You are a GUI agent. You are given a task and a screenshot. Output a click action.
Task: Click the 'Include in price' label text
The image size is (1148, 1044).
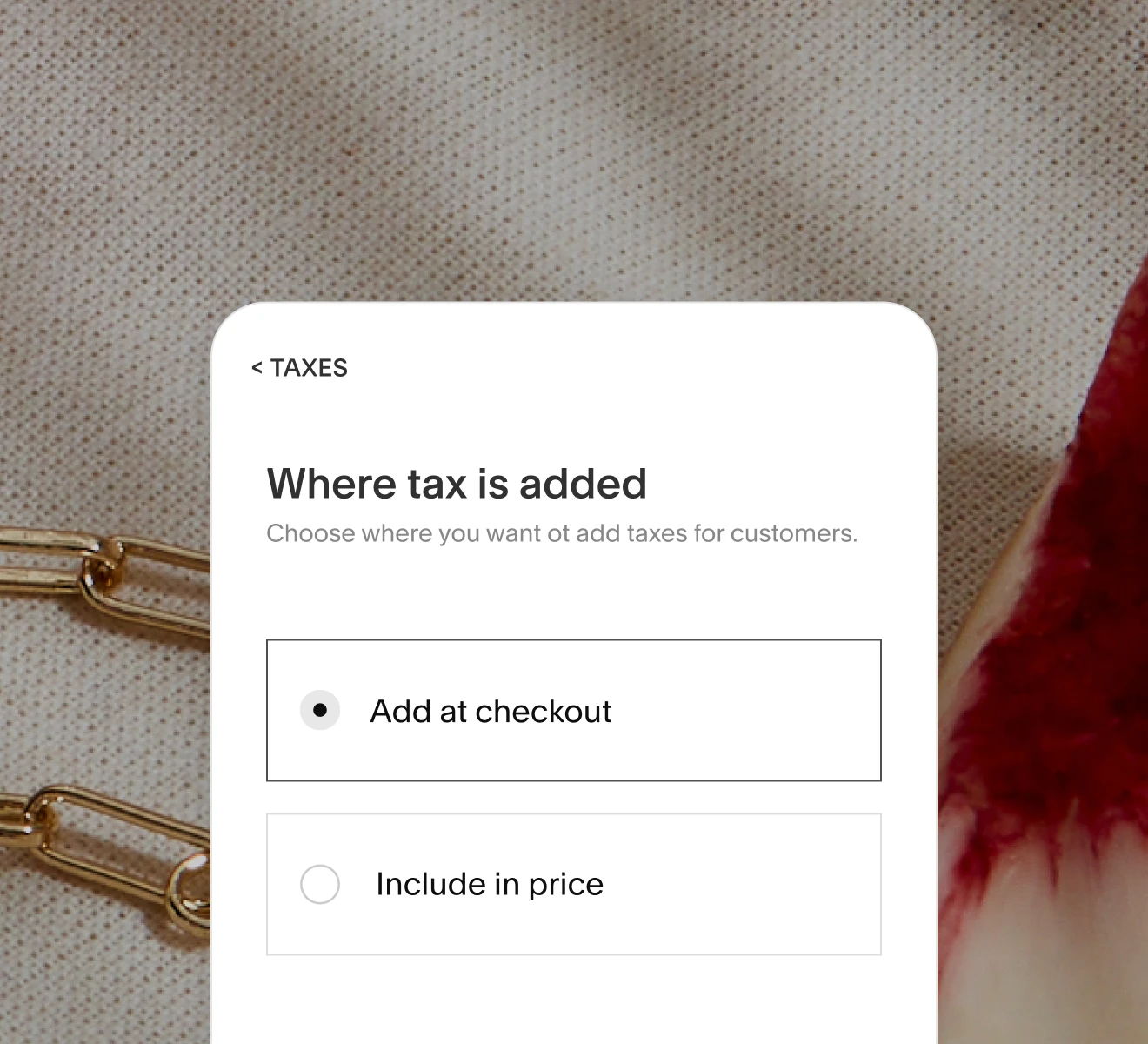[490, 884]
